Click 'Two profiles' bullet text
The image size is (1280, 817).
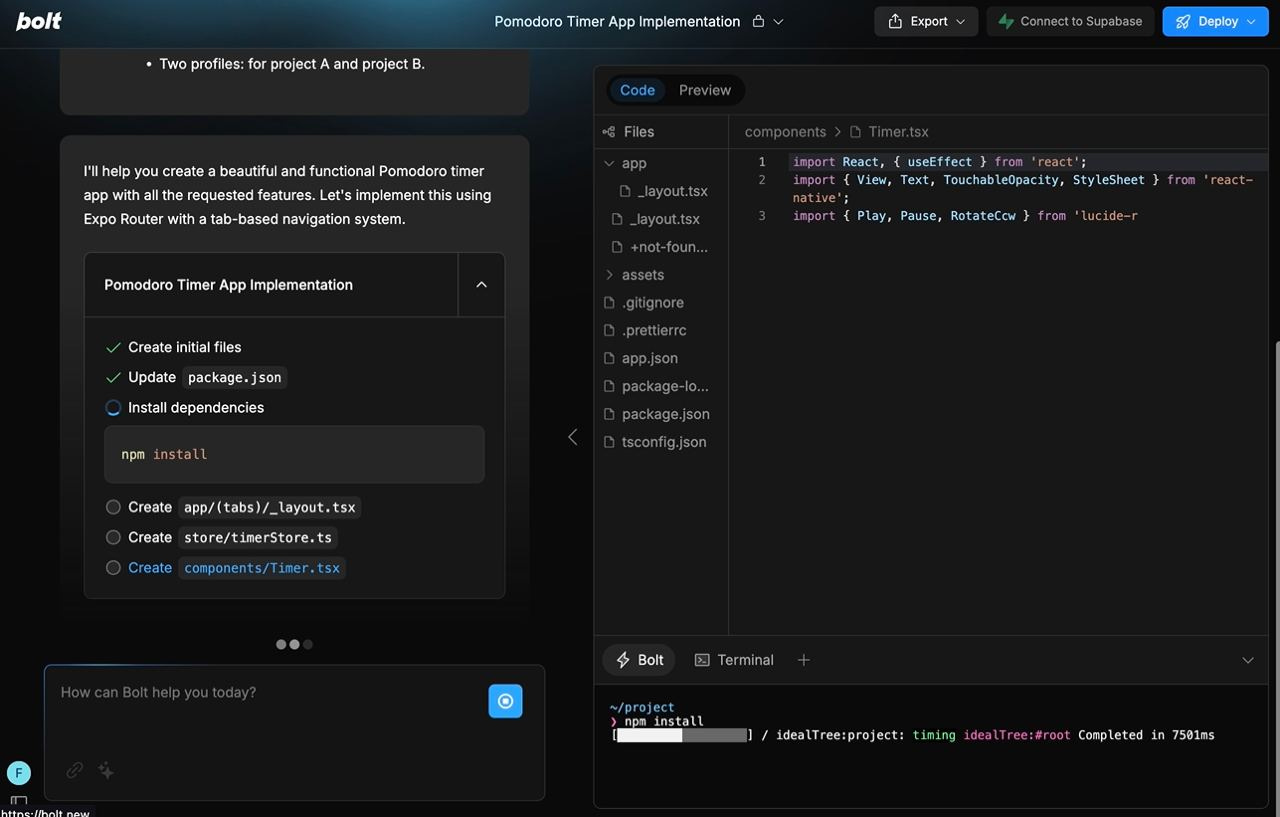click(292, 64)
